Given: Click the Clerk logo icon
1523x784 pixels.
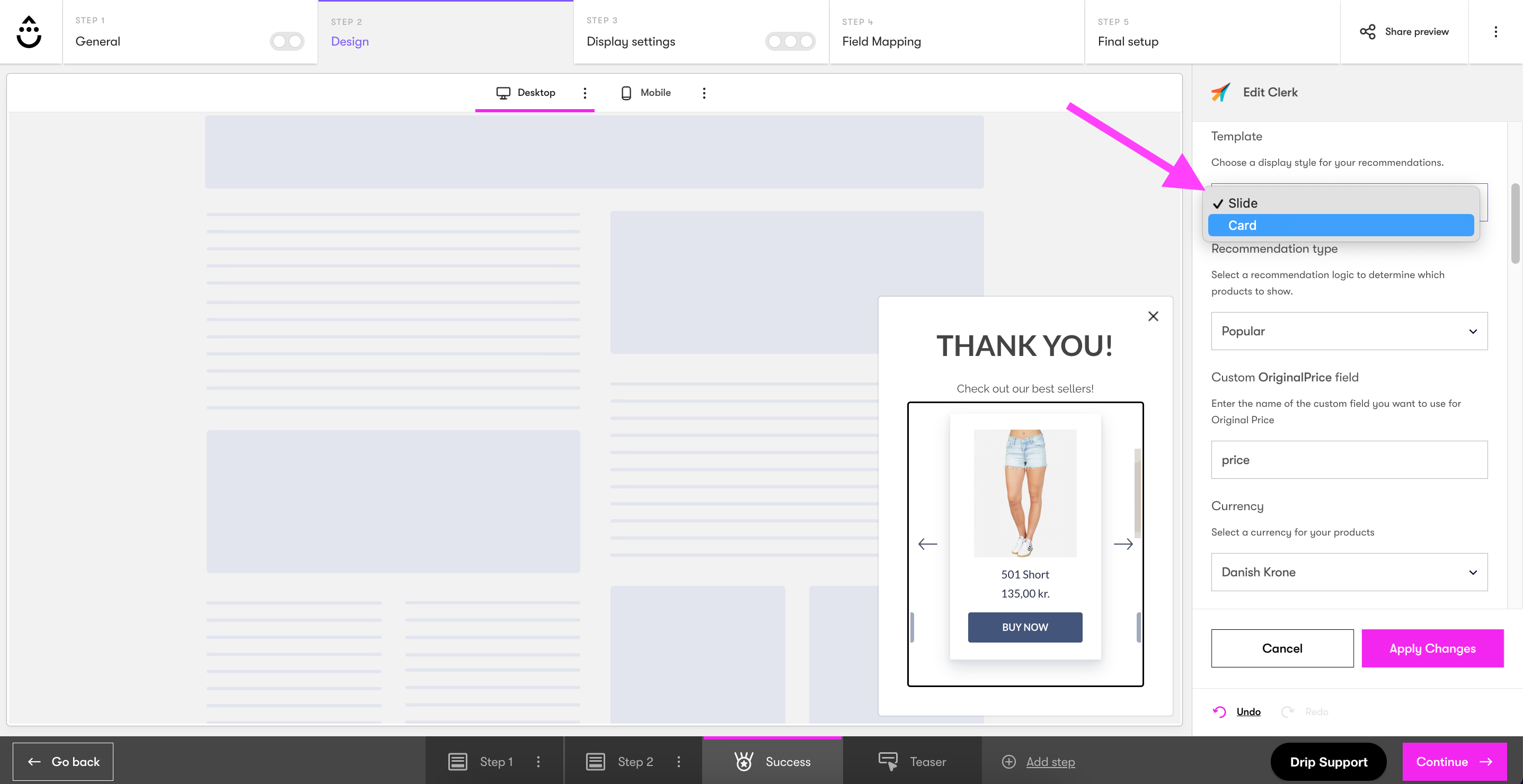Looking at the screenshot, I should click(1221, 92).
